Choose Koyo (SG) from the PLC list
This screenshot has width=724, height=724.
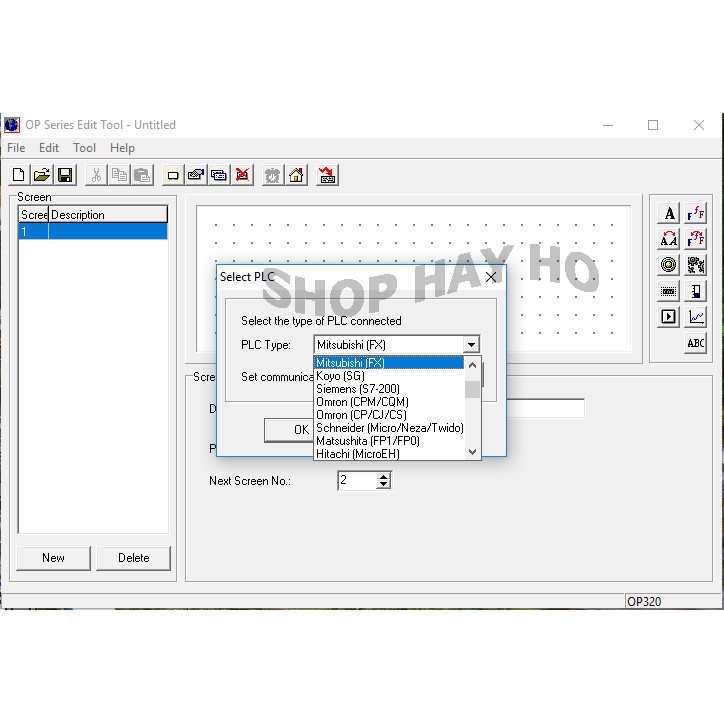pyautogui.click(x=389, y=376)
